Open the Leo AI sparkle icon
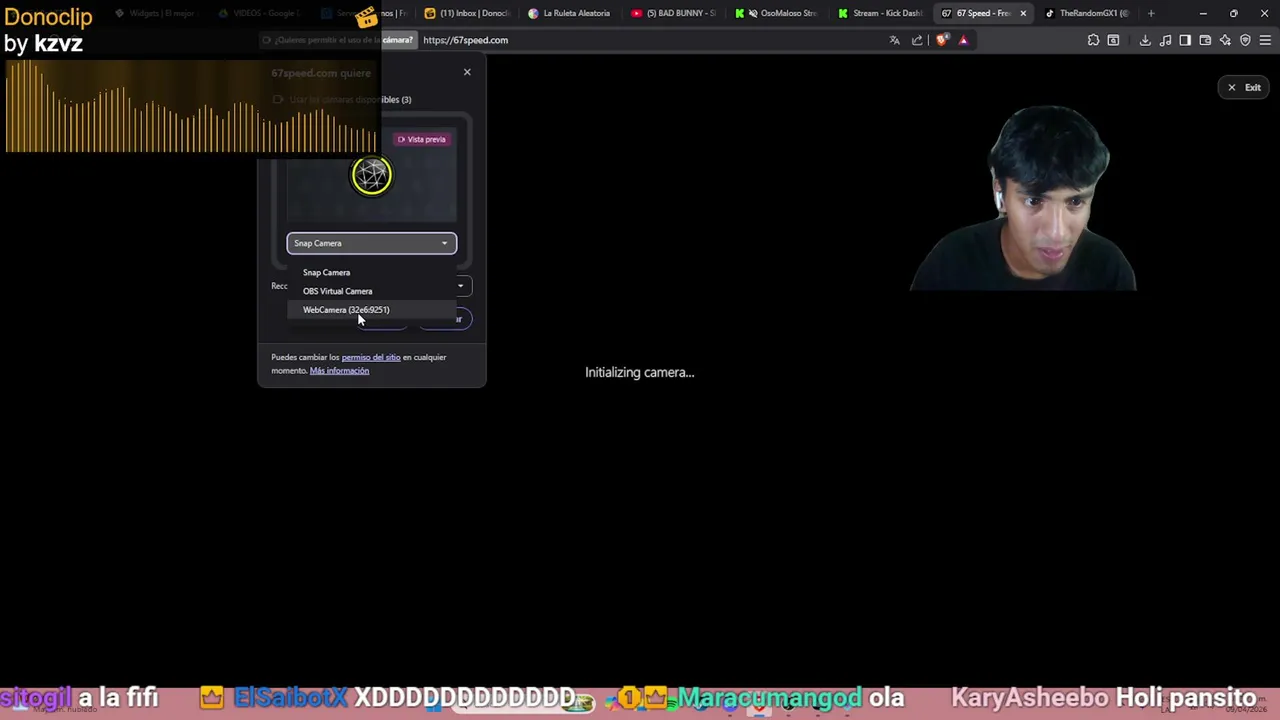Screen dimensions: 1280x720 (1225, 40)
